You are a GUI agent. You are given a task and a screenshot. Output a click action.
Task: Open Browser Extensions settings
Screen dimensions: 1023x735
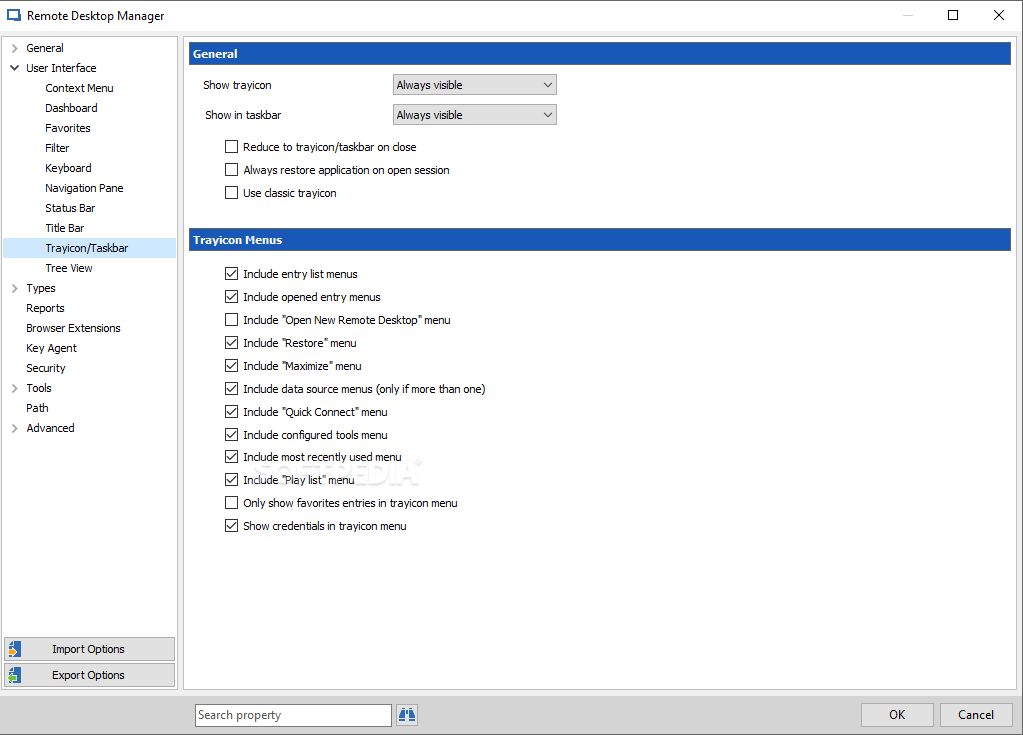pos(73,328)
